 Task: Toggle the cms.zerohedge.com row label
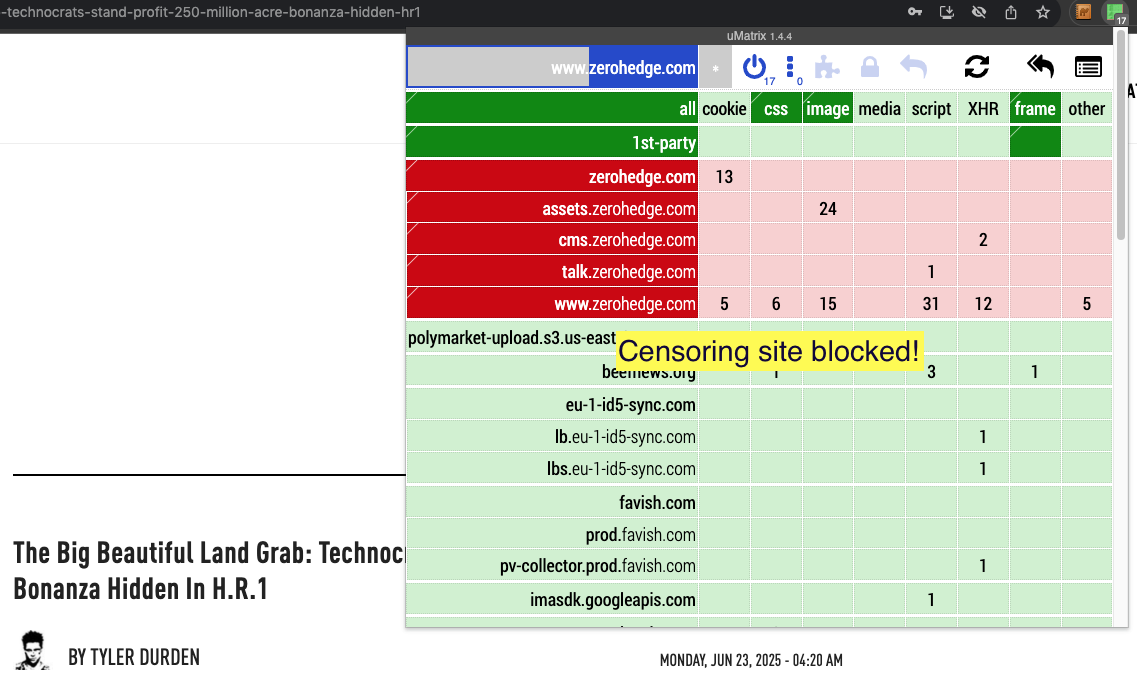point(552,240)
